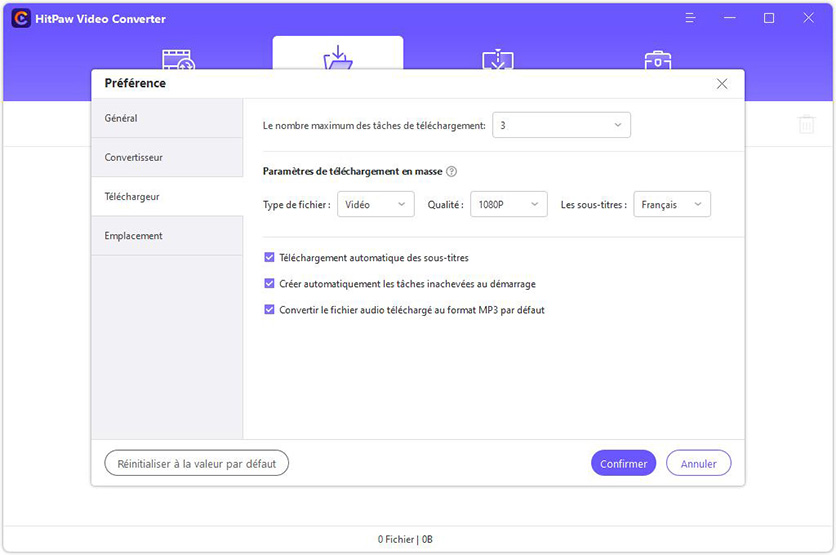Screen dimensions: 836x555
Task: Expand the sous-titres Français dropdown
Action: [x=672, y=205]
